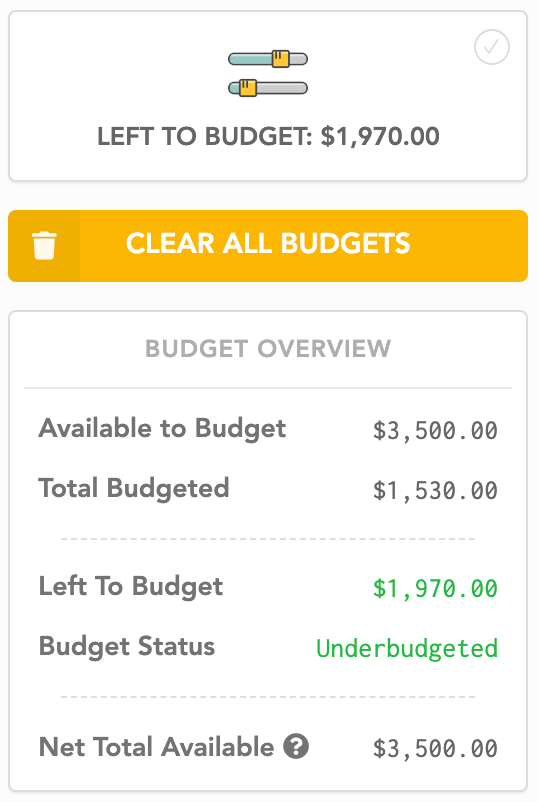Viewport: 538px width, 802px height.
Task: Click the Net Total Available label
Action: pyautogui.click(x=156, y=747)
